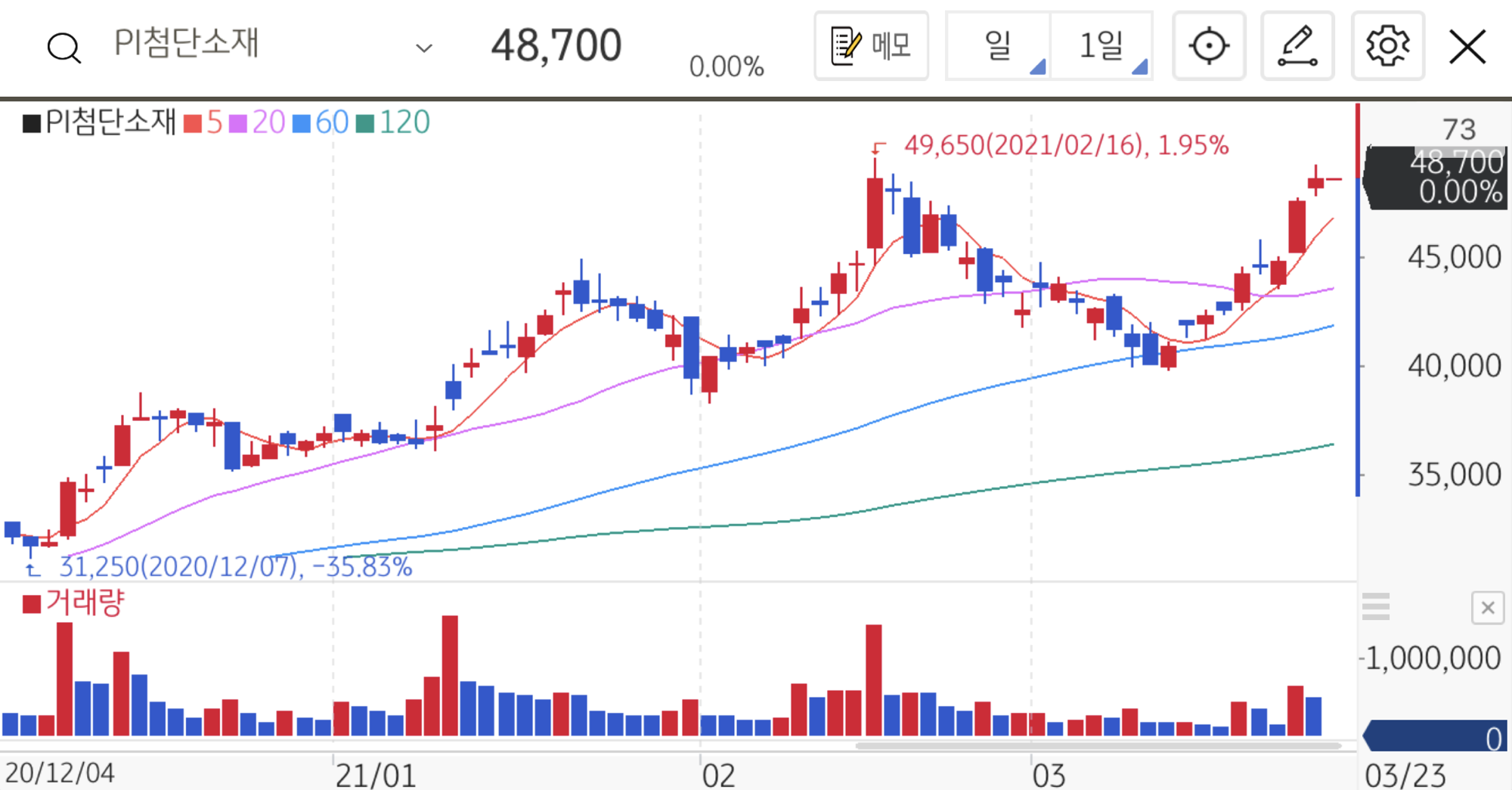This screenshot has height=790, width=1512.
Task: Click the 20/12/04 date axis label
Action: tap(60, 773)
